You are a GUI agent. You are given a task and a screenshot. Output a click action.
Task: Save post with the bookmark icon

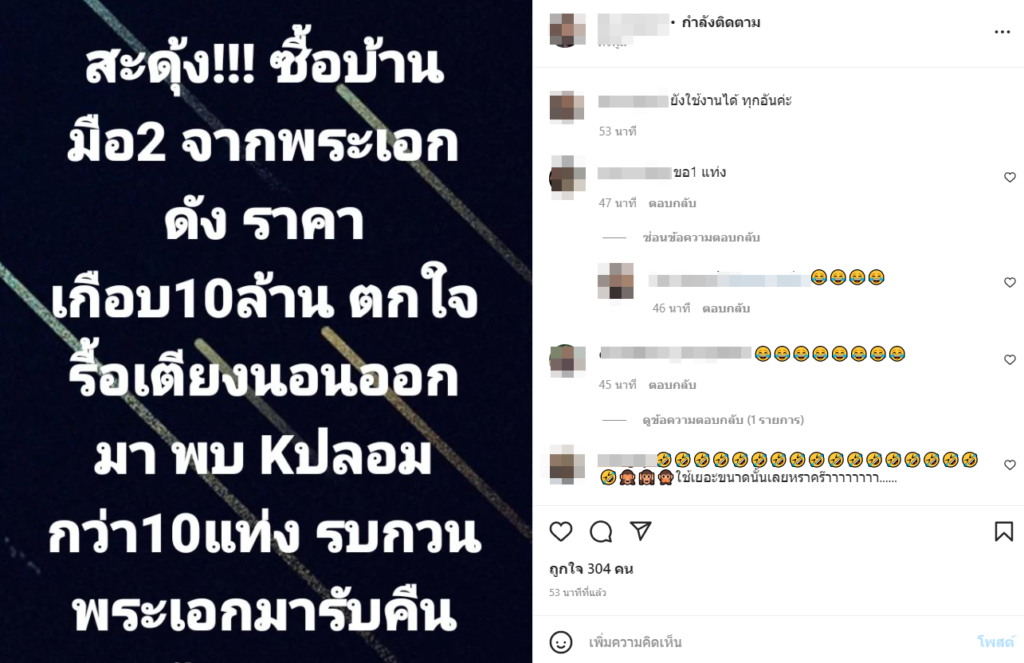1004,532
